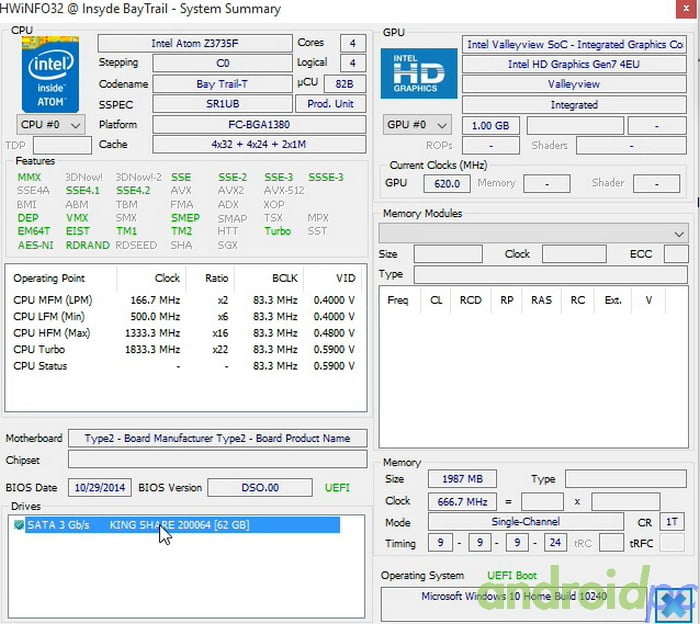The width and height of the screenshot is (700, 624).
Task: Click the Prod. Unit field
Action: tap(330, 104)
